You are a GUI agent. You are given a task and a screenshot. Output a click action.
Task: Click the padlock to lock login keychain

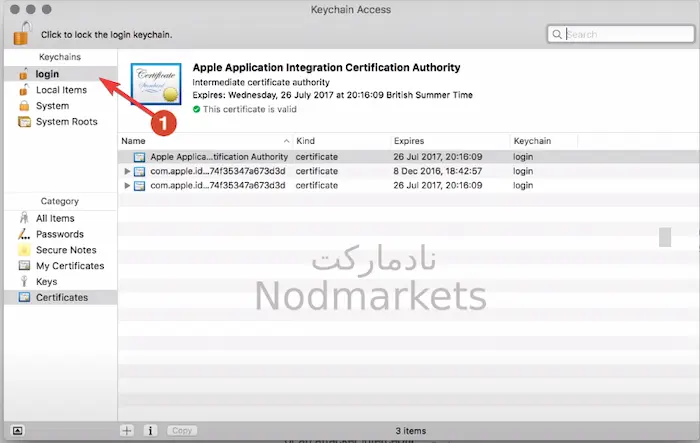point(22,33)
